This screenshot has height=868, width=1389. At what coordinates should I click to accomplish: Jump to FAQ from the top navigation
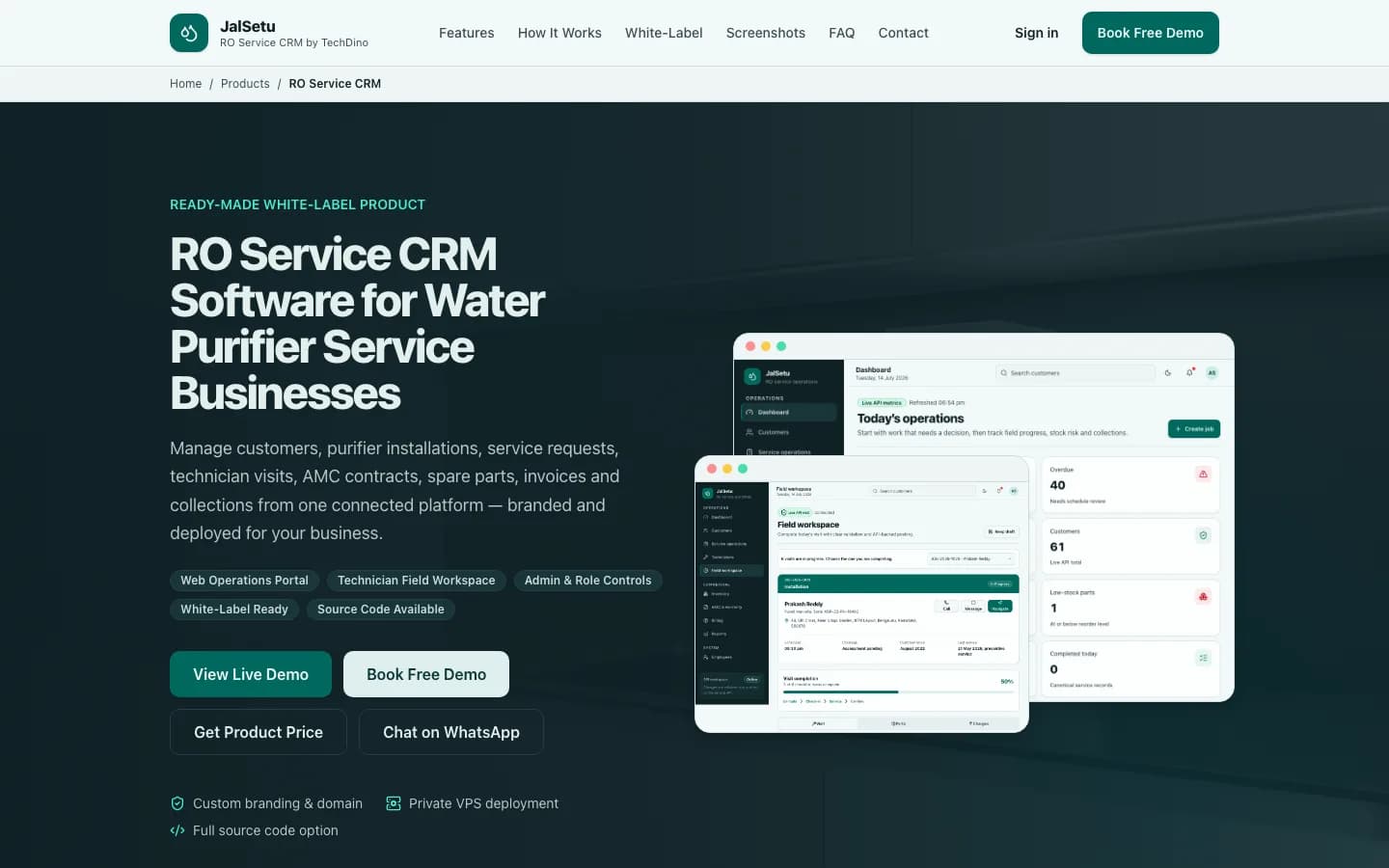[x=842, y=33]
